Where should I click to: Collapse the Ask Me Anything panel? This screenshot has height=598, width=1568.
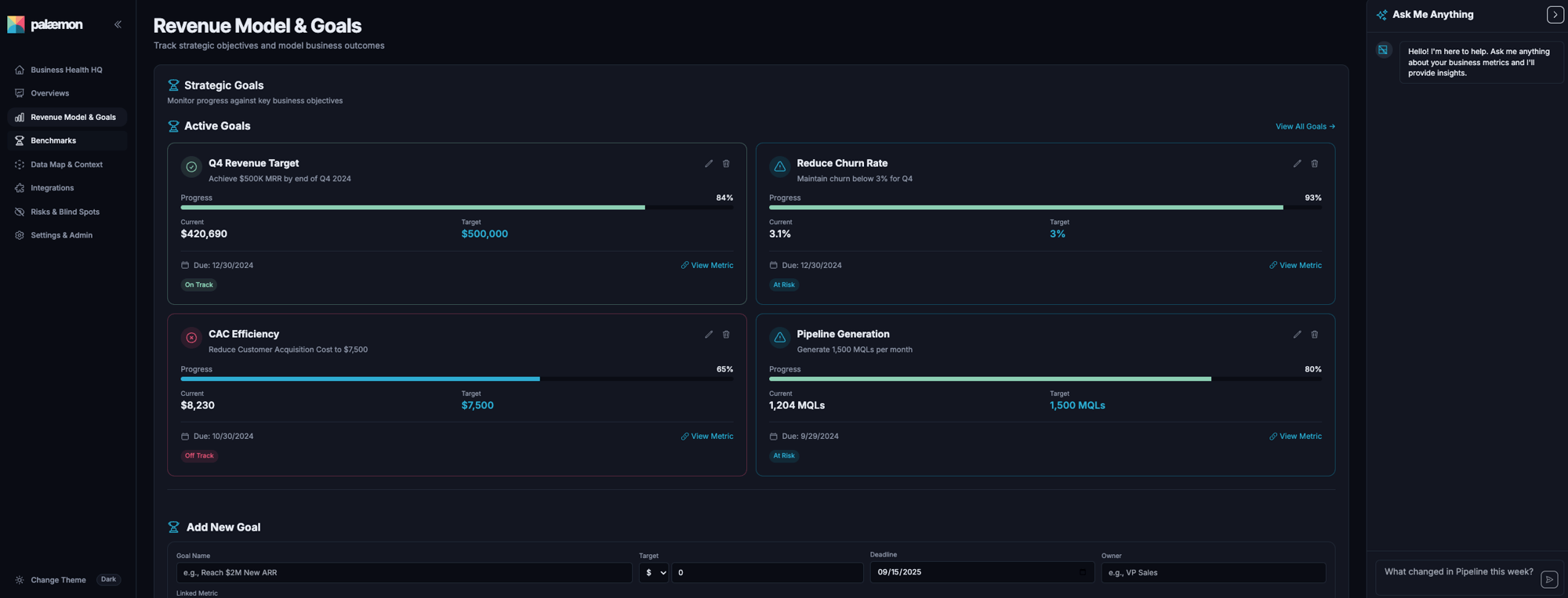click(1555, 15)
